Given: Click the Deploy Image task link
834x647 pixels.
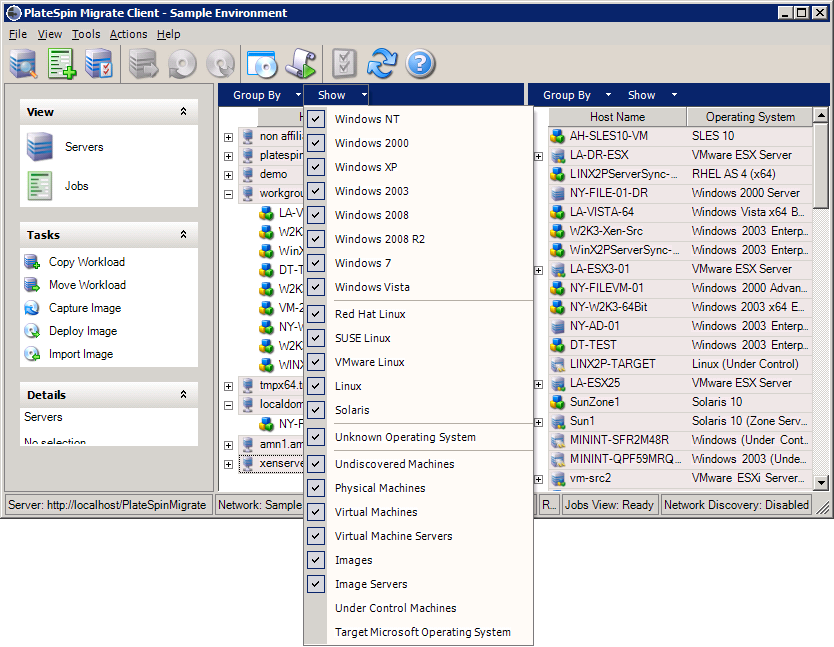Looking at the screenshot, I should coord(83,331).
